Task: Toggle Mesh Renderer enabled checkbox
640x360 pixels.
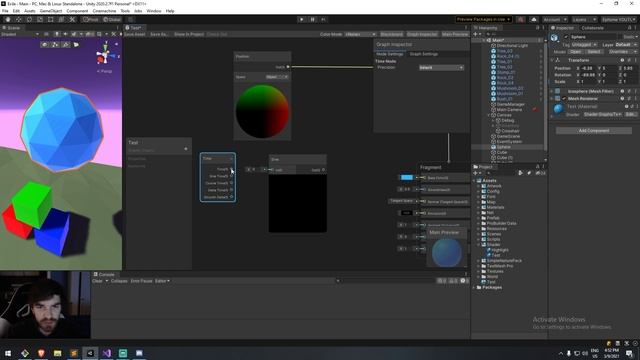Action: pos(564,98)
